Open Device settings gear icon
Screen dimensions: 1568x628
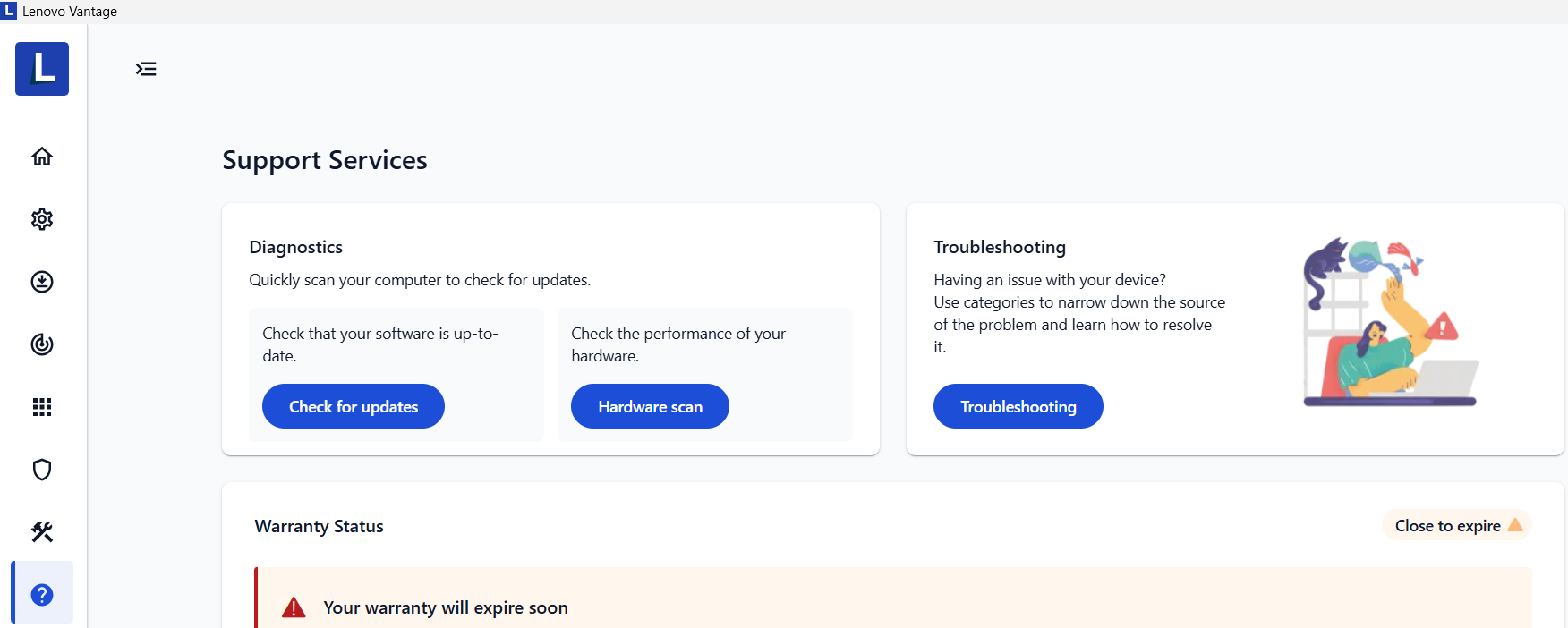[x=42, y=219]
